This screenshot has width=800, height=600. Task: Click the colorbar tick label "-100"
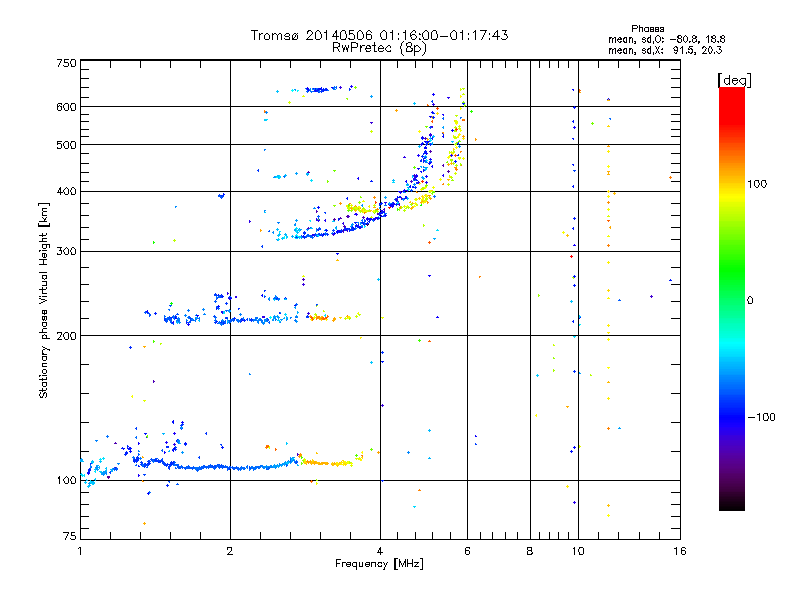761,417
